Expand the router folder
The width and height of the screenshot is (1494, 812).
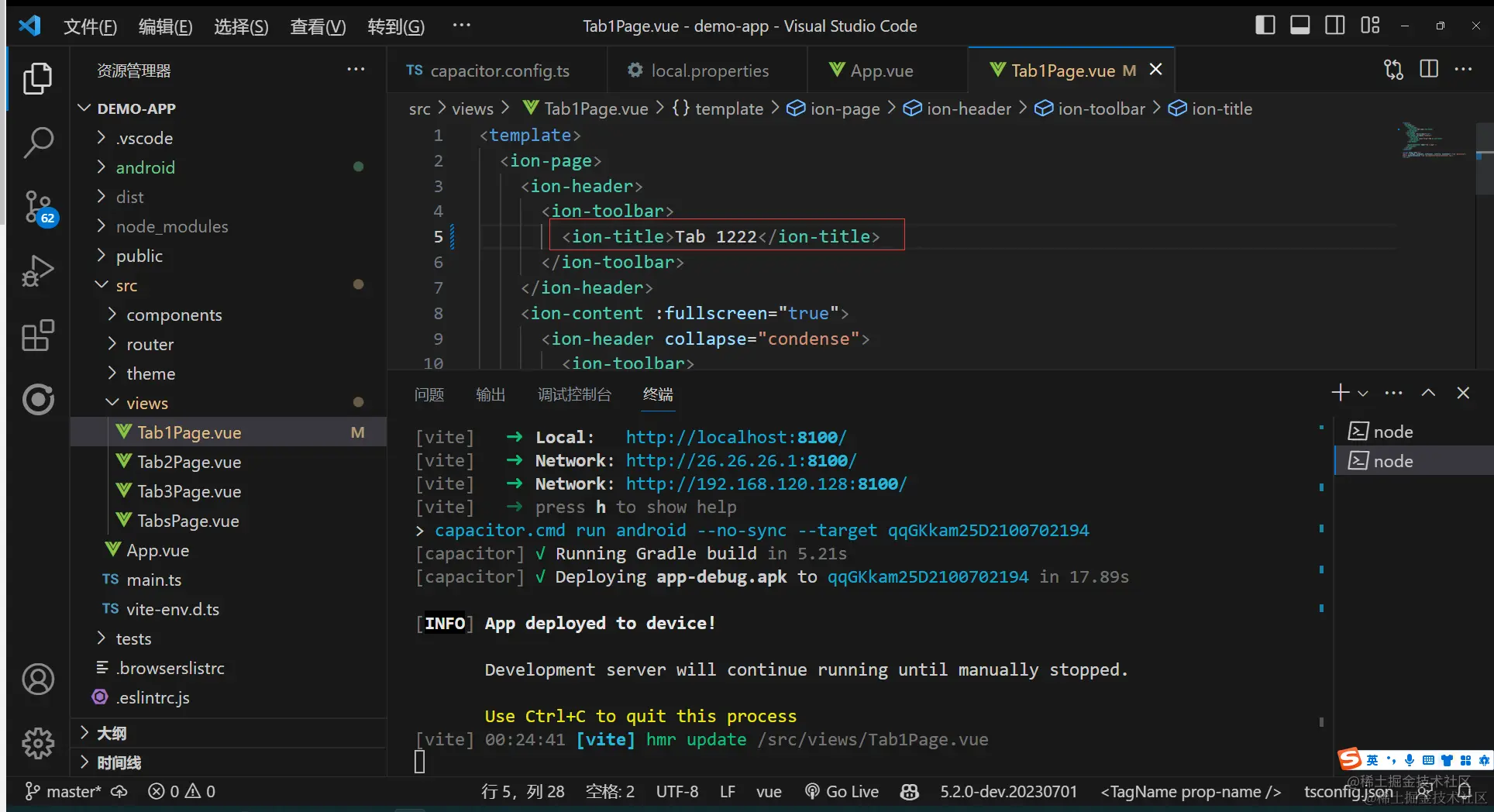pyautogui.click(x=229, y=344)
